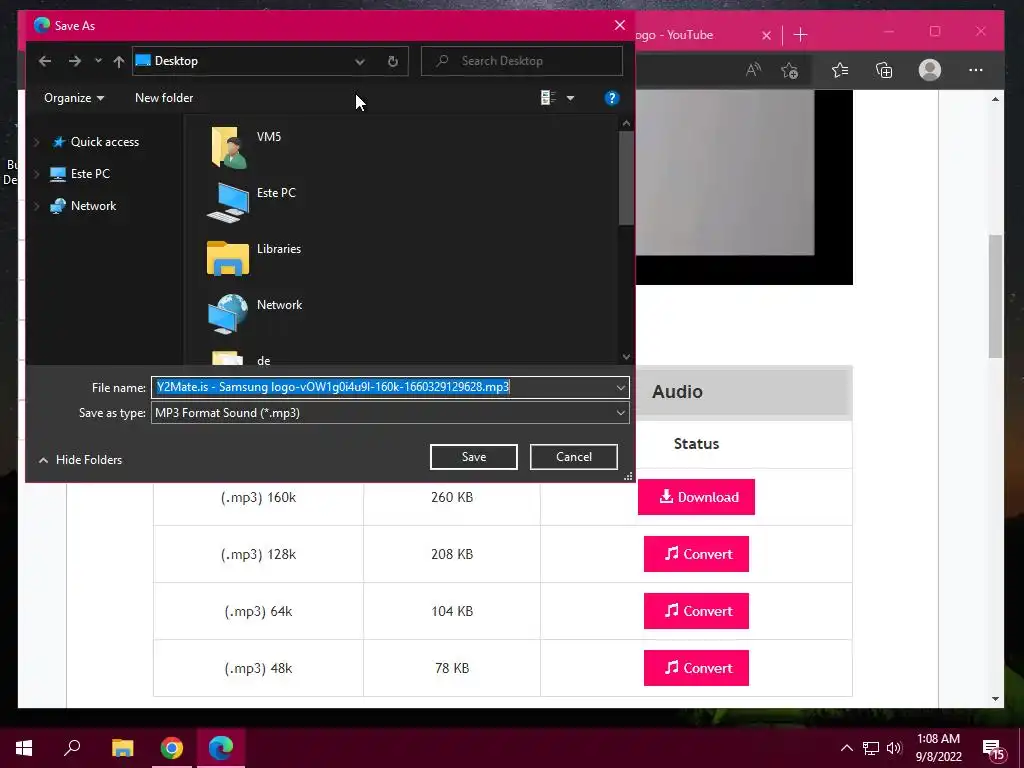This screenshot has width=1024, height=768.
Task: Open the network status tray icon
Action: [871, 748]
